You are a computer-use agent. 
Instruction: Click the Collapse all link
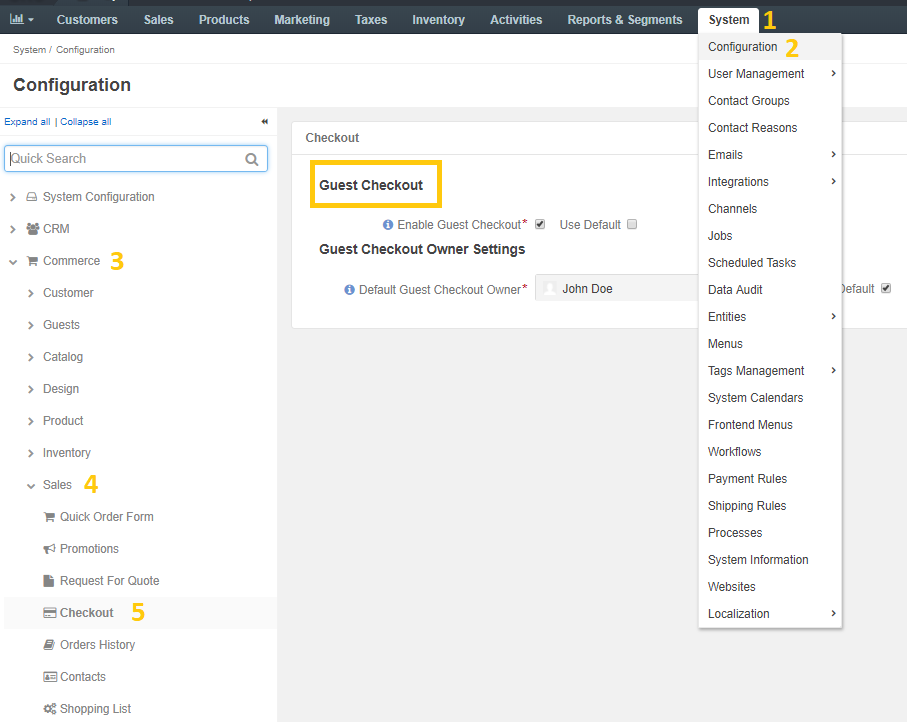(x=86, y=121)
